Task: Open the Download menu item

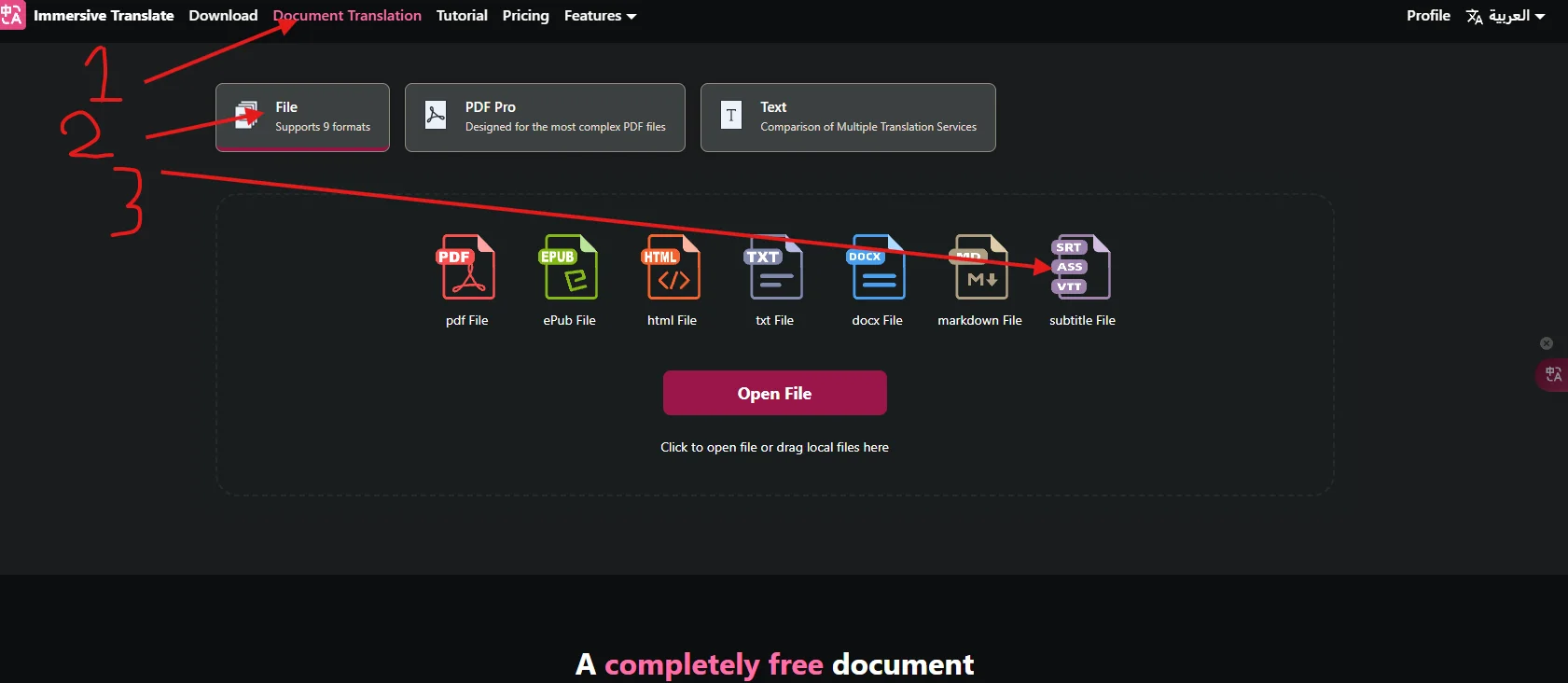Action: pyautogui.click(x=223, y=16)
